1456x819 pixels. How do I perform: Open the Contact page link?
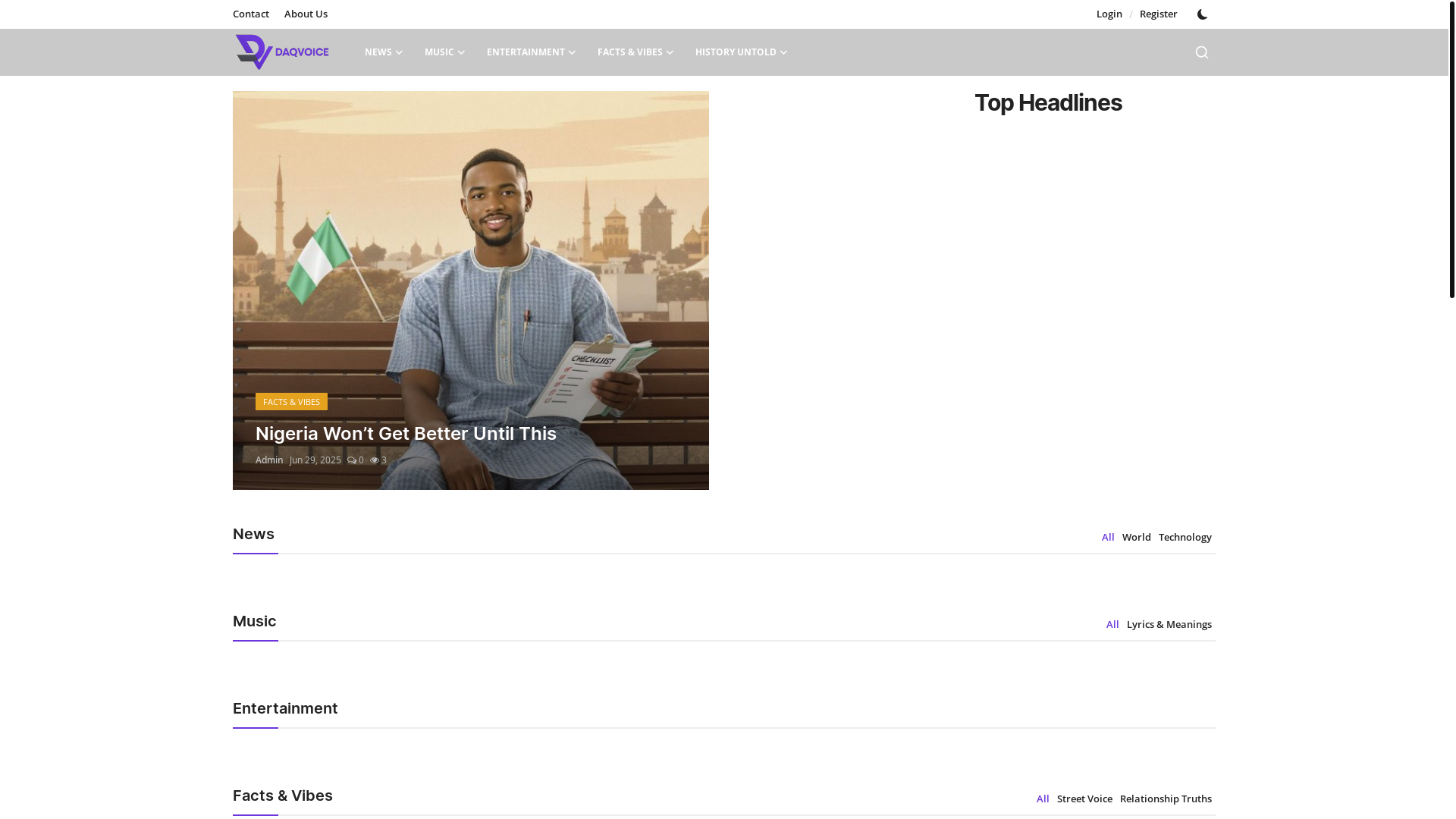[x=251, y=14]
